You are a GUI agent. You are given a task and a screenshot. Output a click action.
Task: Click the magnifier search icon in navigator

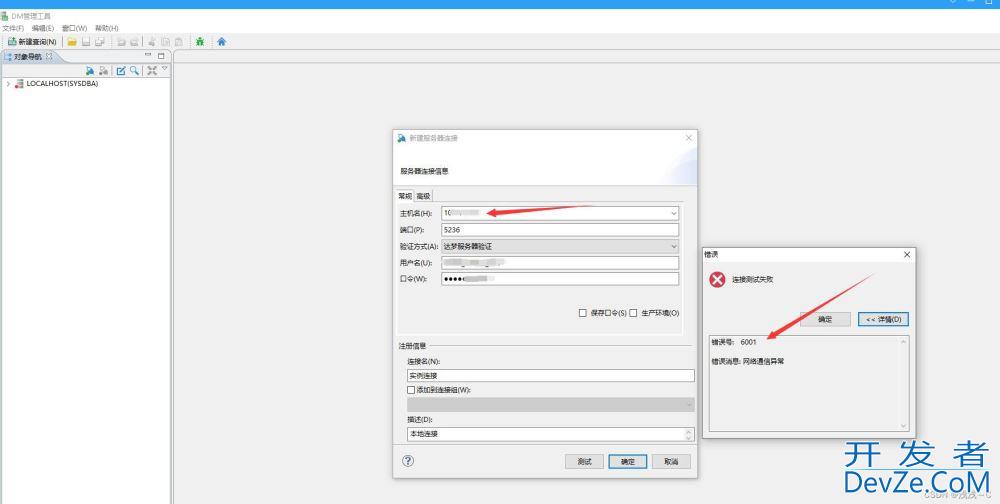(x=135, y=70)
